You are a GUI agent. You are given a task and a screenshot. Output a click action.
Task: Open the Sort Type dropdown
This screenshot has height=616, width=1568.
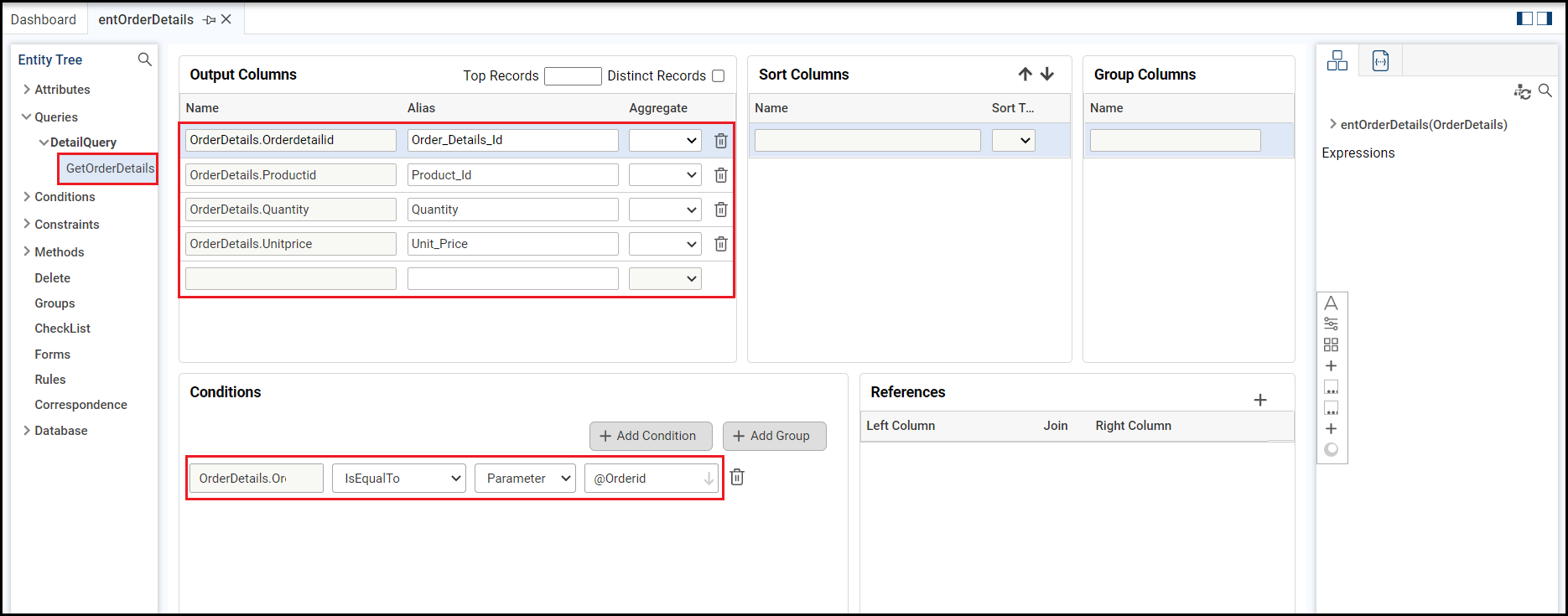[x=1013, y=141]
